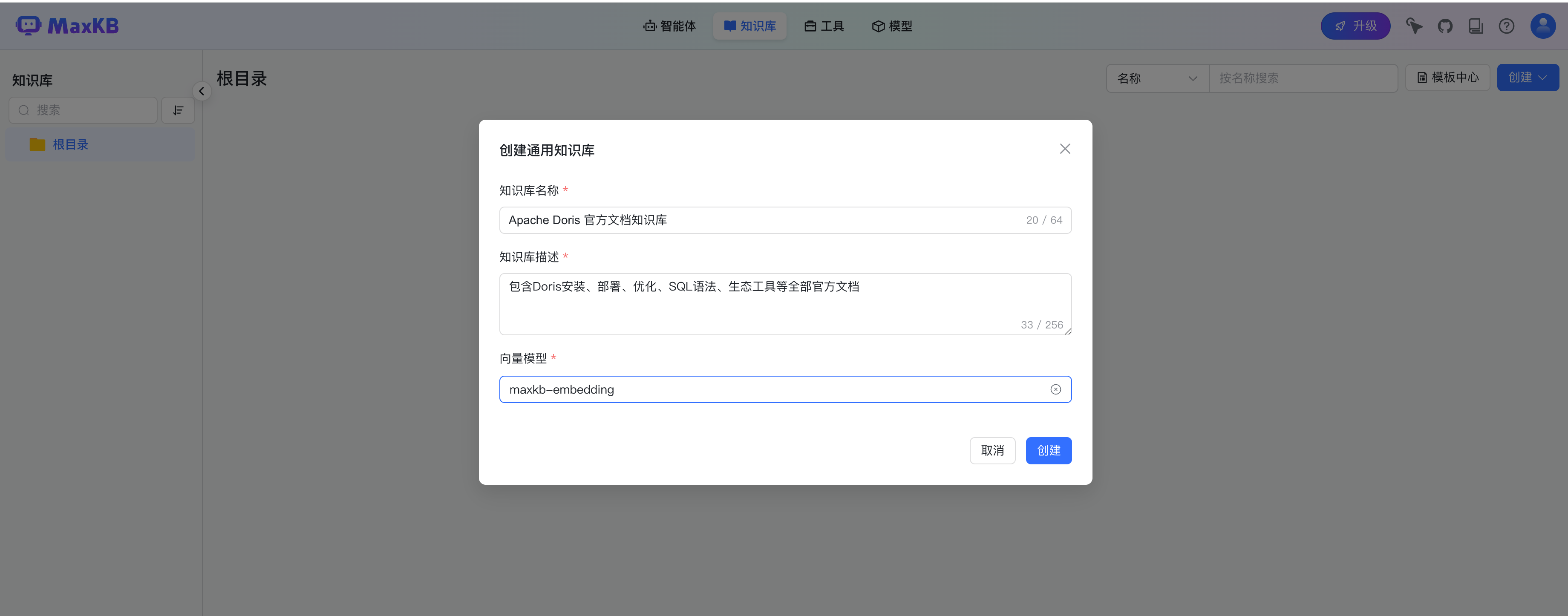1568x616 pixels.
Task: Clear the maxkb-embedding selection icon
Action: [1055, 389]
